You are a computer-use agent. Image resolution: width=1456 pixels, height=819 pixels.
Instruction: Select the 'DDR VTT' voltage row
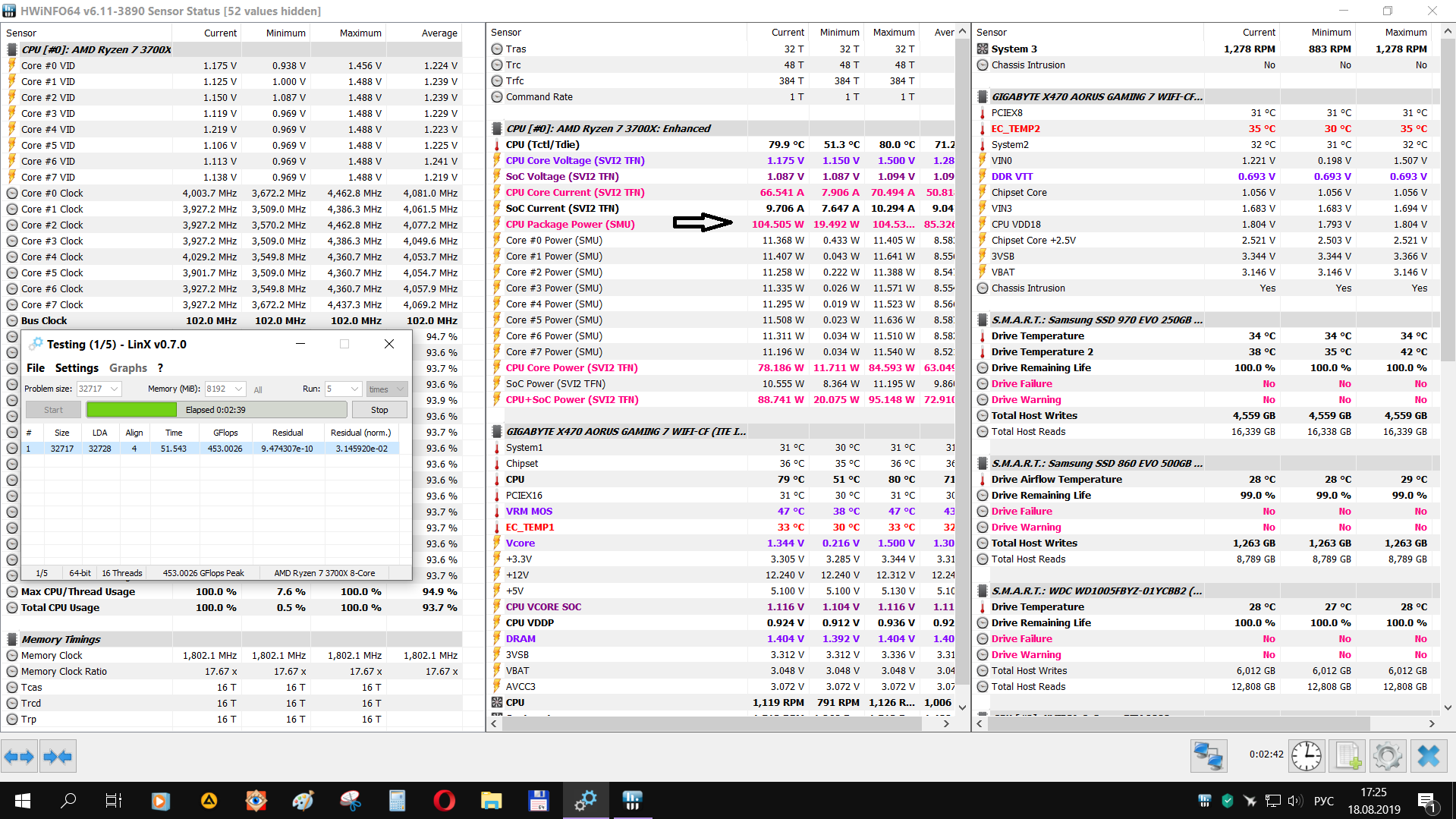pyautogui.click(x=1206, y=176)
